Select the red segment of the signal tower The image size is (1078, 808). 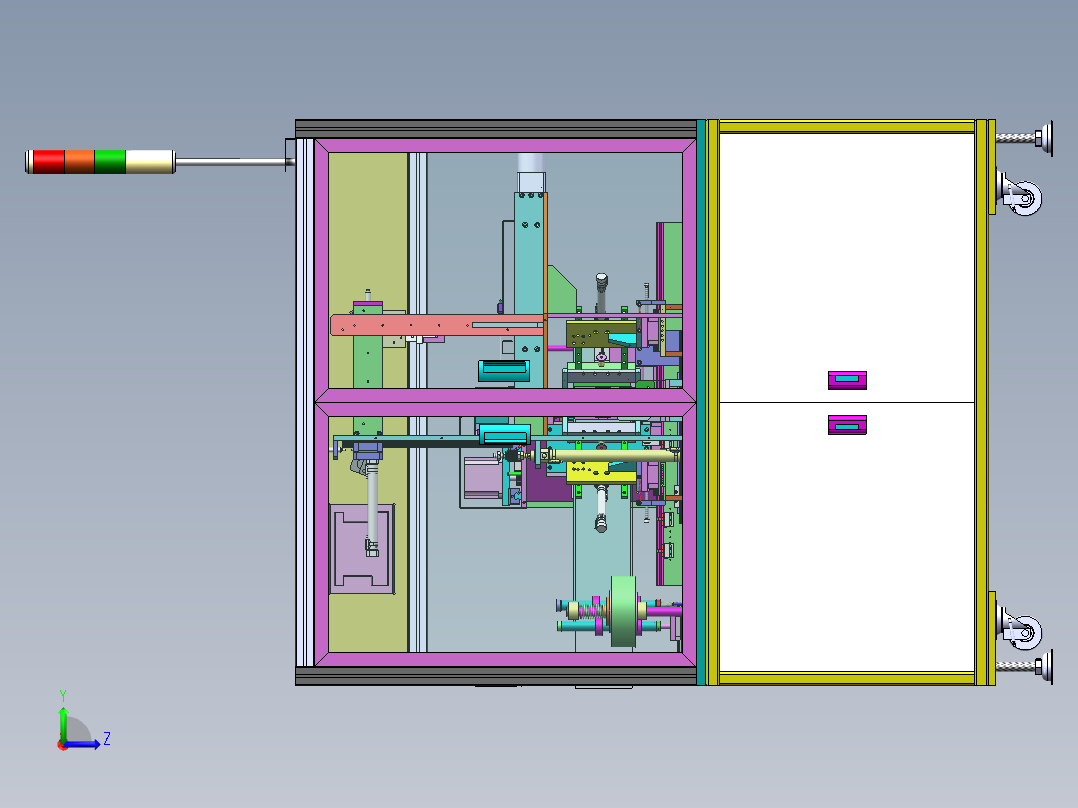[49, 162]
